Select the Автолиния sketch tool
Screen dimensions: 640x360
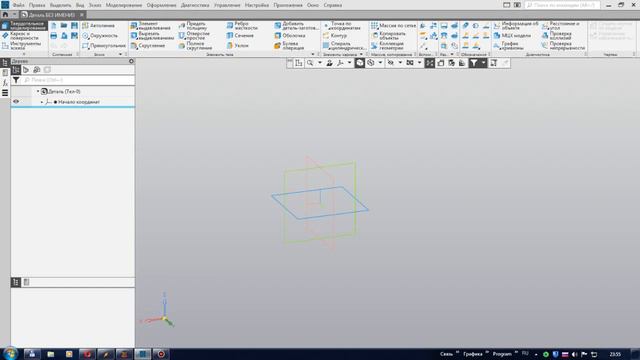(x=98, y=25)
